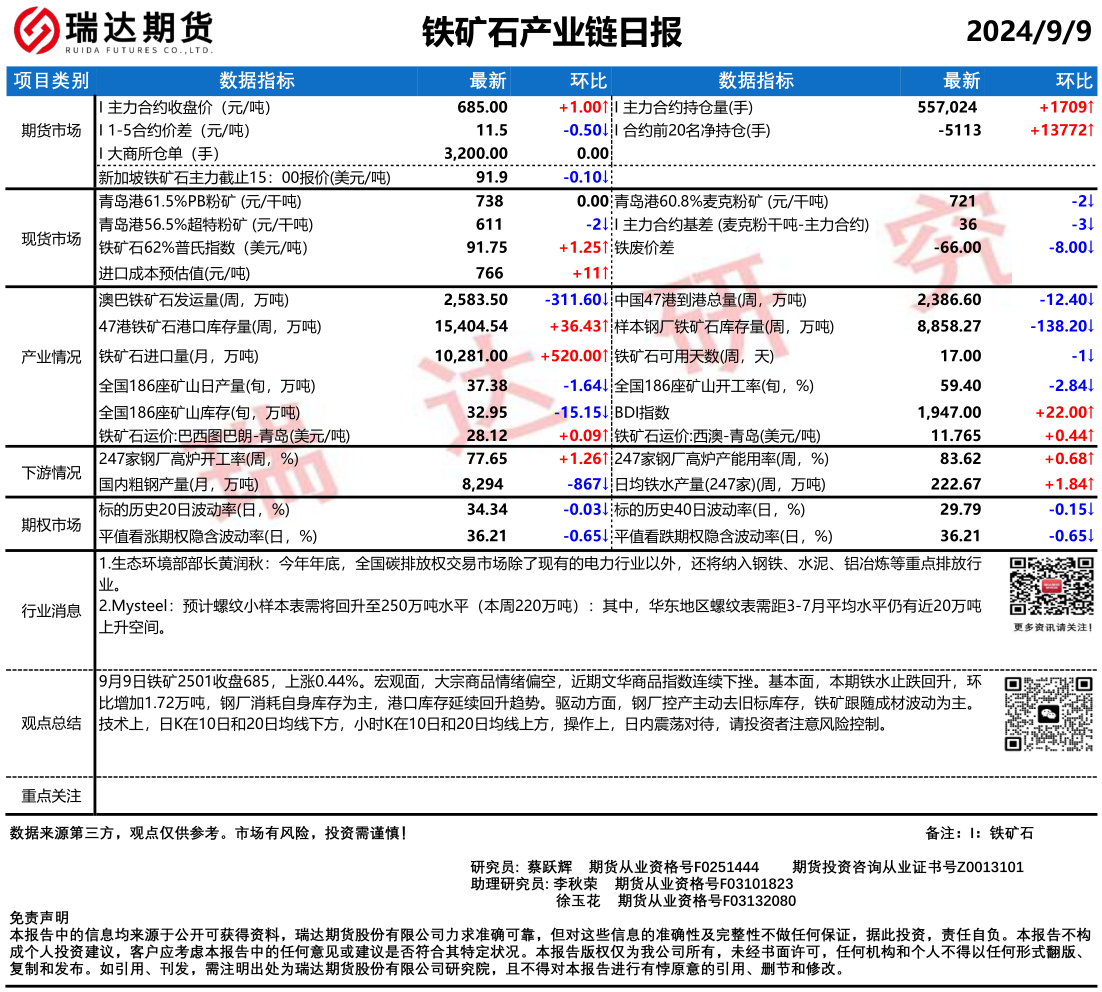
Task: Select the 期权市场 category cell
Action: tap(51, 523)
